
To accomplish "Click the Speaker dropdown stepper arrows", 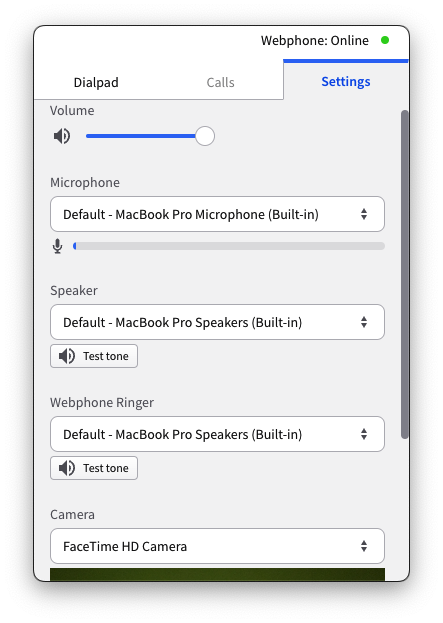I will (364, 322).
